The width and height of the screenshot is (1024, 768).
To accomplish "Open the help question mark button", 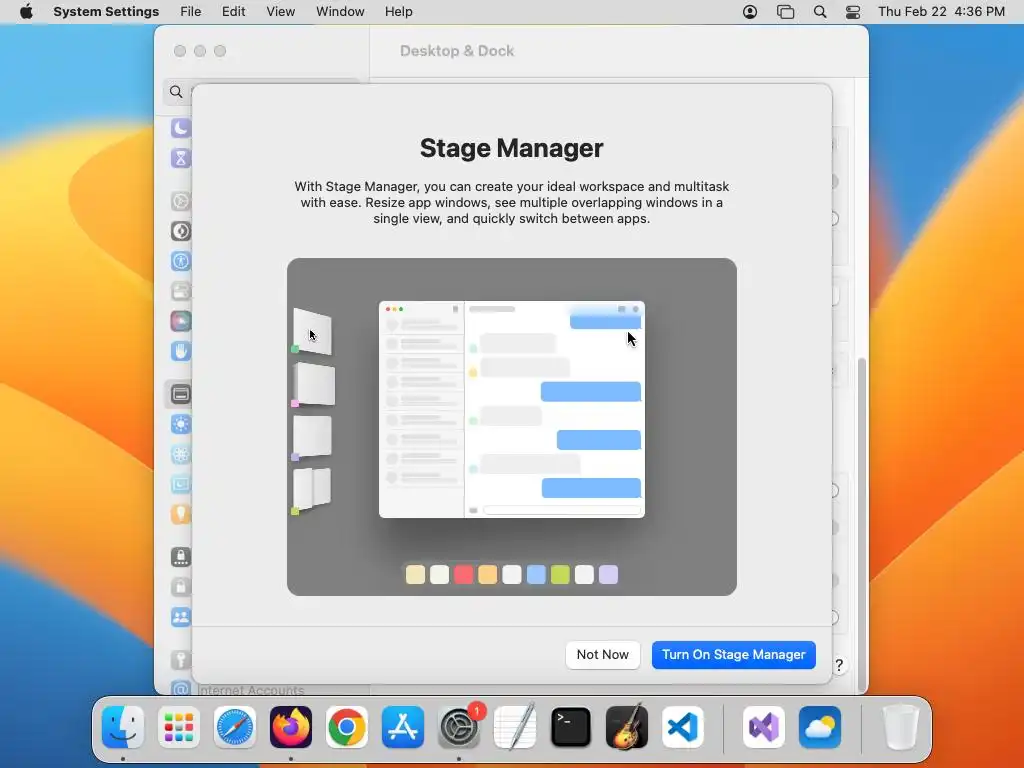I will 839,665.
